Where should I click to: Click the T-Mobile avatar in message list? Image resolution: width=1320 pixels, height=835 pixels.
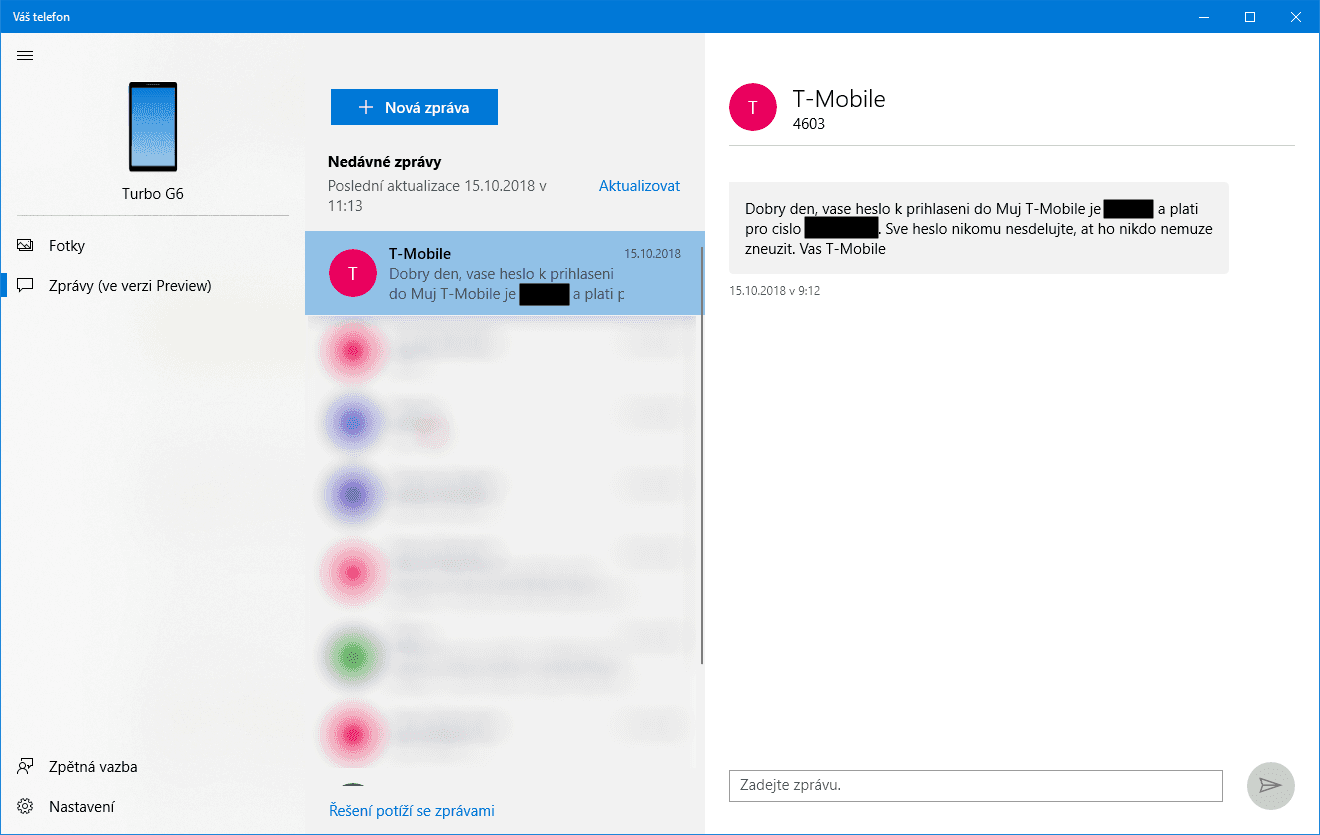[352, 272]
